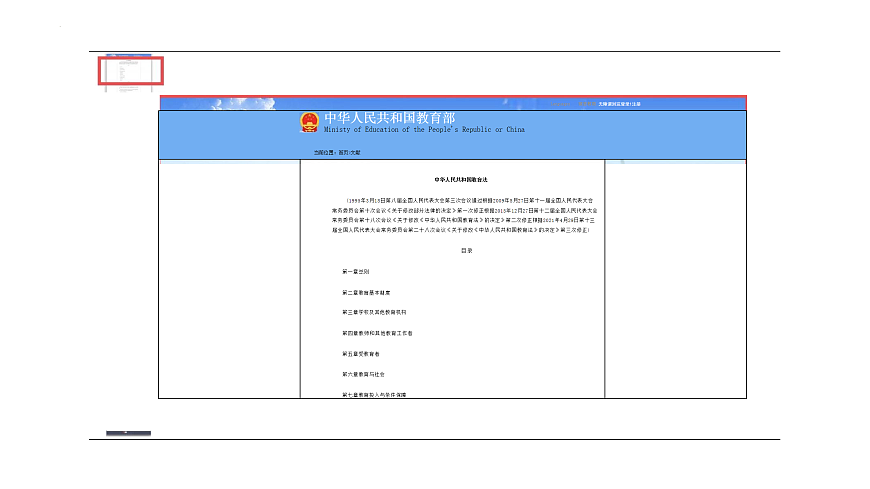
Task: Open the 首页 breadcrumb link
Action: tap(343, 153)
